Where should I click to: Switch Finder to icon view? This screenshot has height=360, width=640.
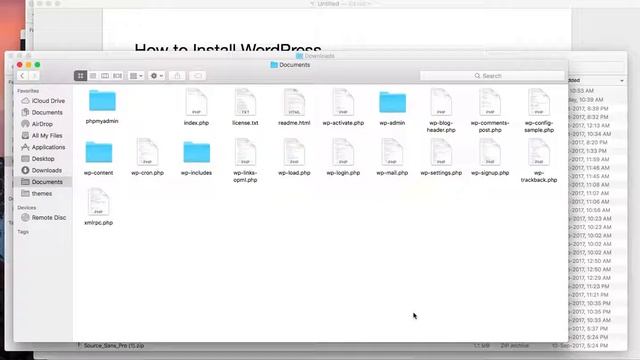(x=80, y=76)
